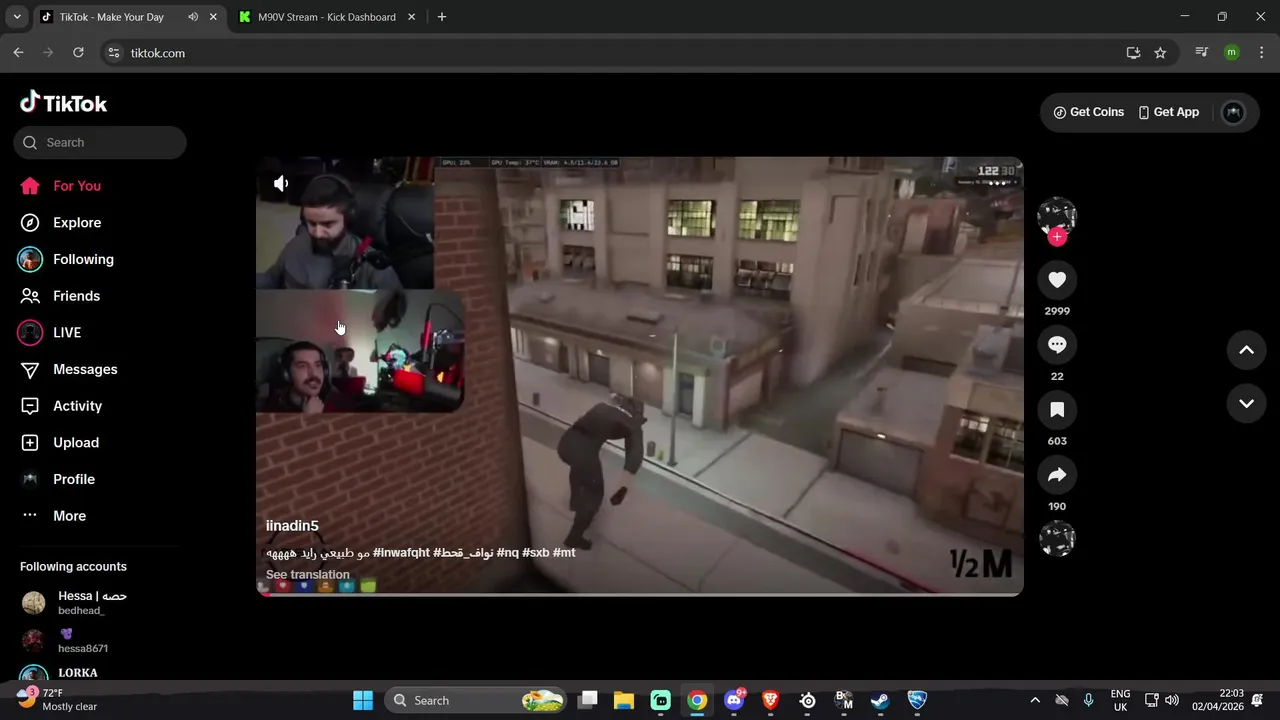Bookmark the video to favorites
The width and height of the screenshot is (1280, 720).
(x=1057, y=410)
